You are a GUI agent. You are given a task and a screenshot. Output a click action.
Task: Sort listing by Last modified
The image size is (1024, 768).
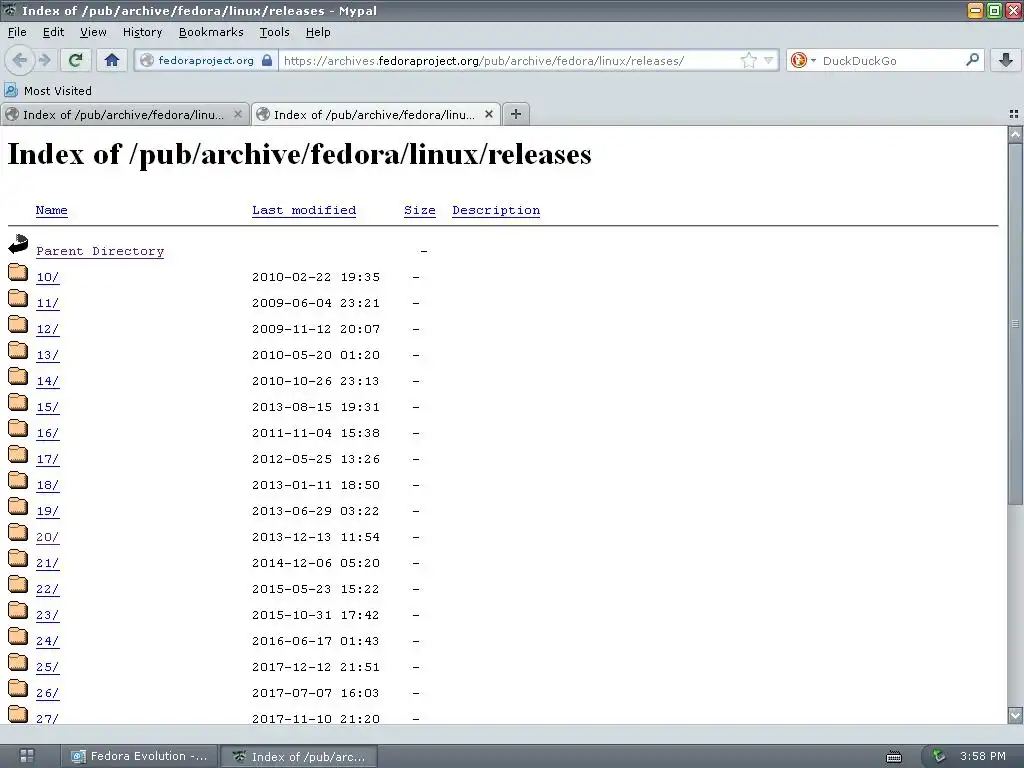pyautogui.click(x=304, y=210)
